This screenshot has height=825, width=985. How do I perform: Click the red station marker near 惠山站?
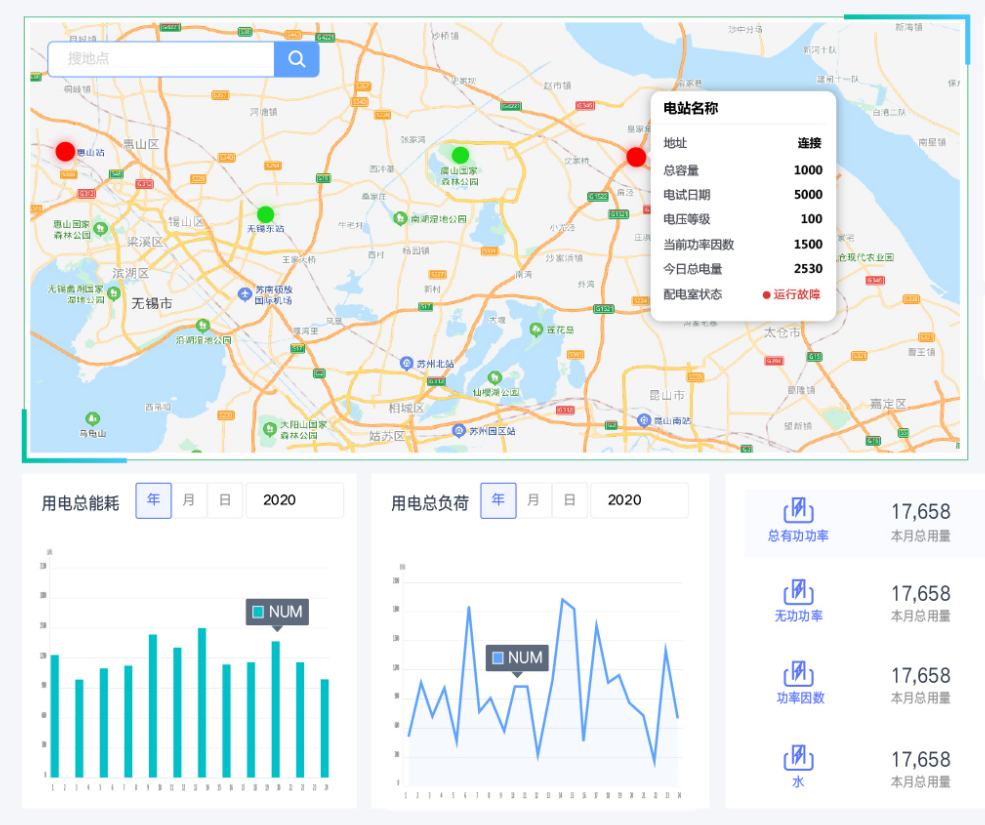click(x=65, y=151)
